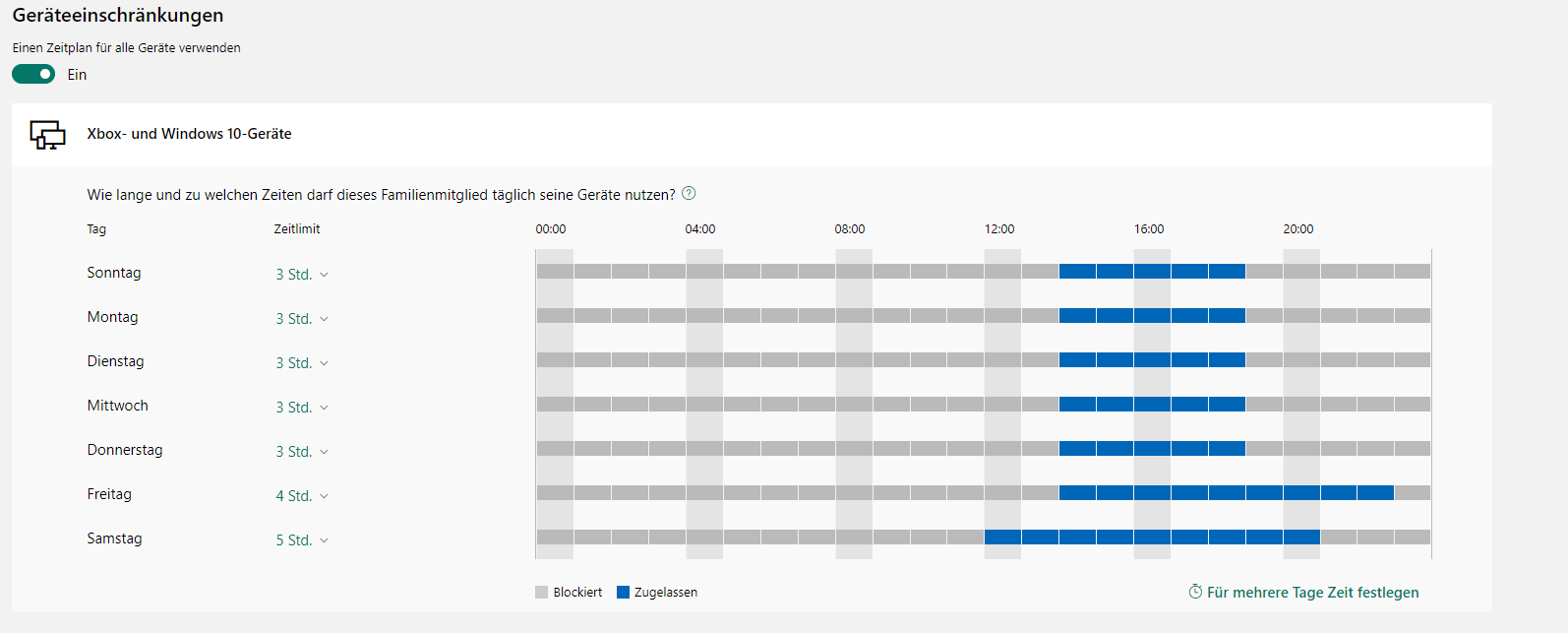Click the clock icon beside multi-day time link
Viewport: 1568px width, 633px height.
1195,592
